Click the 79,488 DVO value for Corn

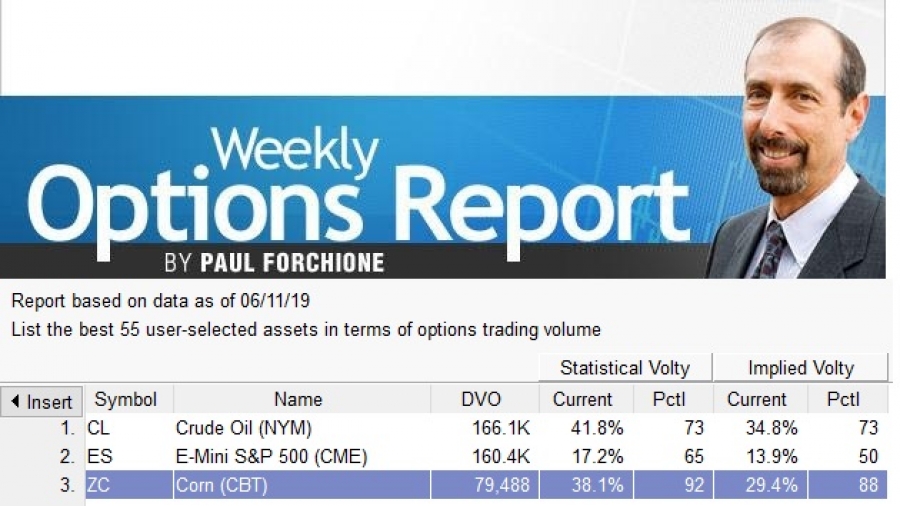coord(501,485)
